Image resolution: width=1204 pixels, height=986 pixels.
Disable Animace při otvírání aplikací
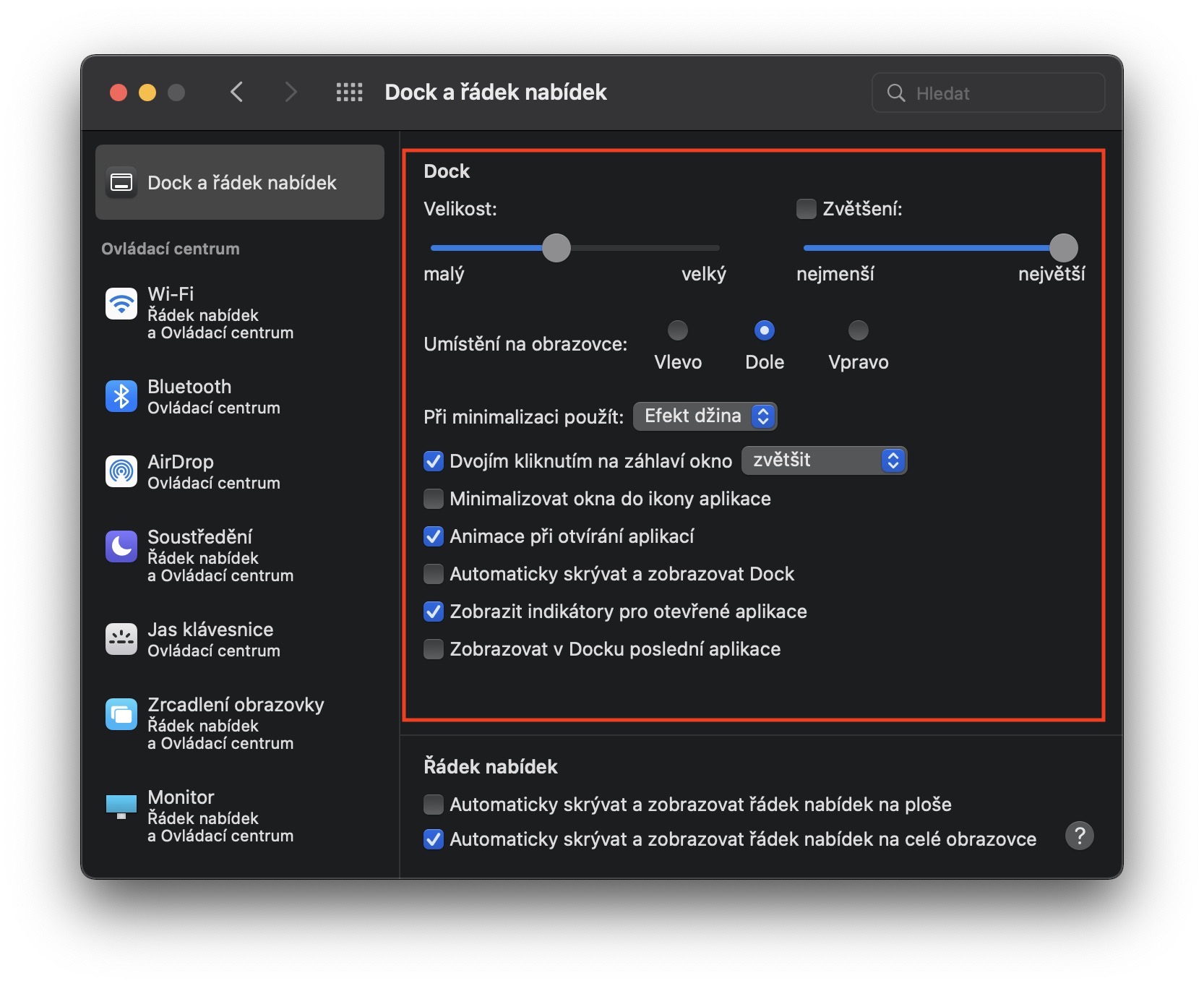coord(434,536)
